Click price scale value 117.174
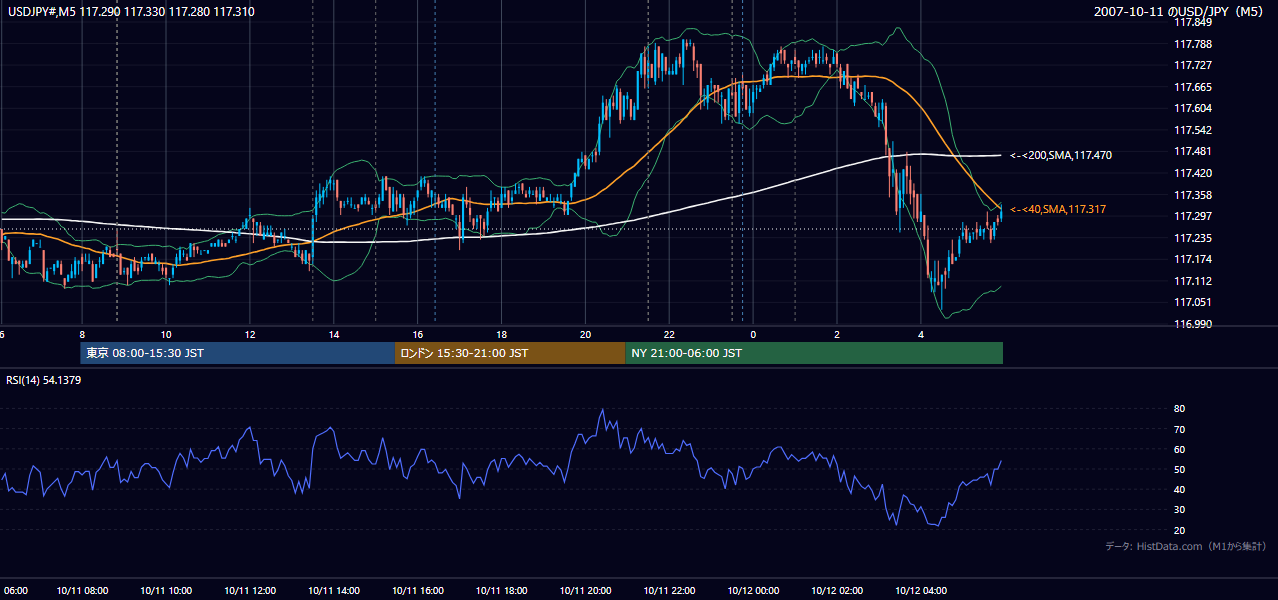 pyautogui.click(x=1191, y=259)
